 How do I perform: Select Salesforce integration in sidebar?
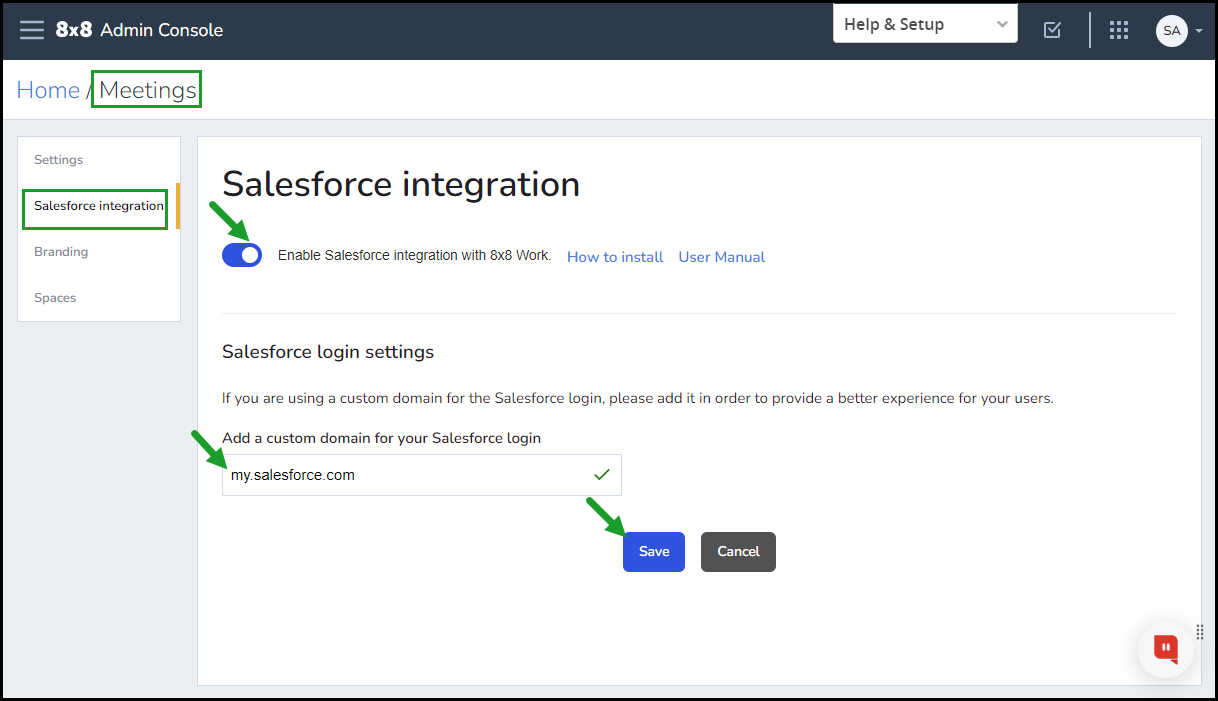[x=98, y=206]
